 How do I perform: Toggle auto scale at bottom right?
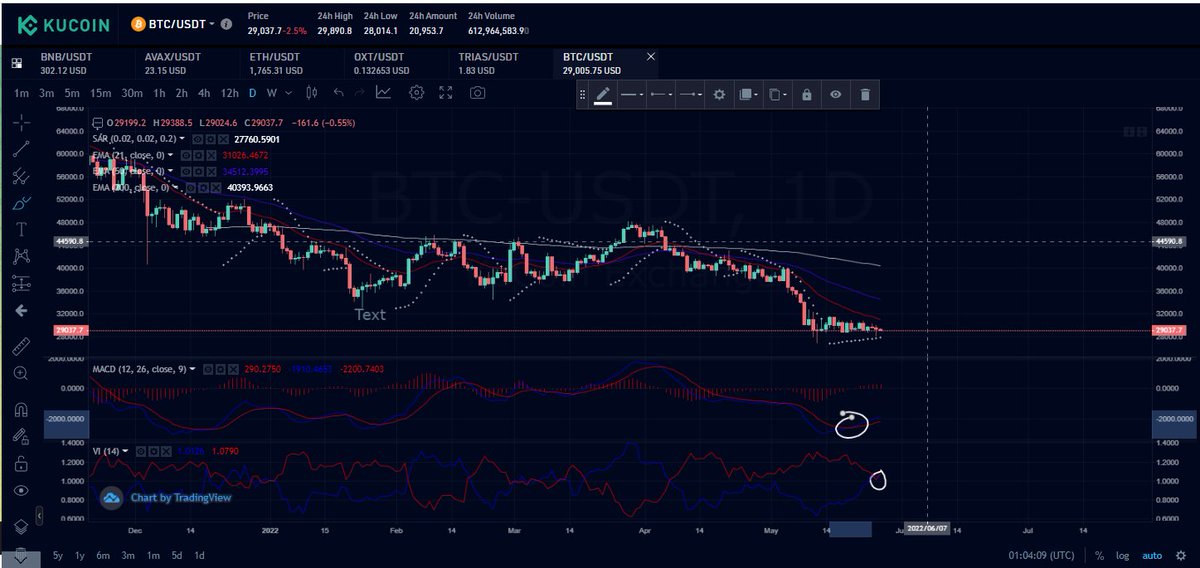point(1153,555)
